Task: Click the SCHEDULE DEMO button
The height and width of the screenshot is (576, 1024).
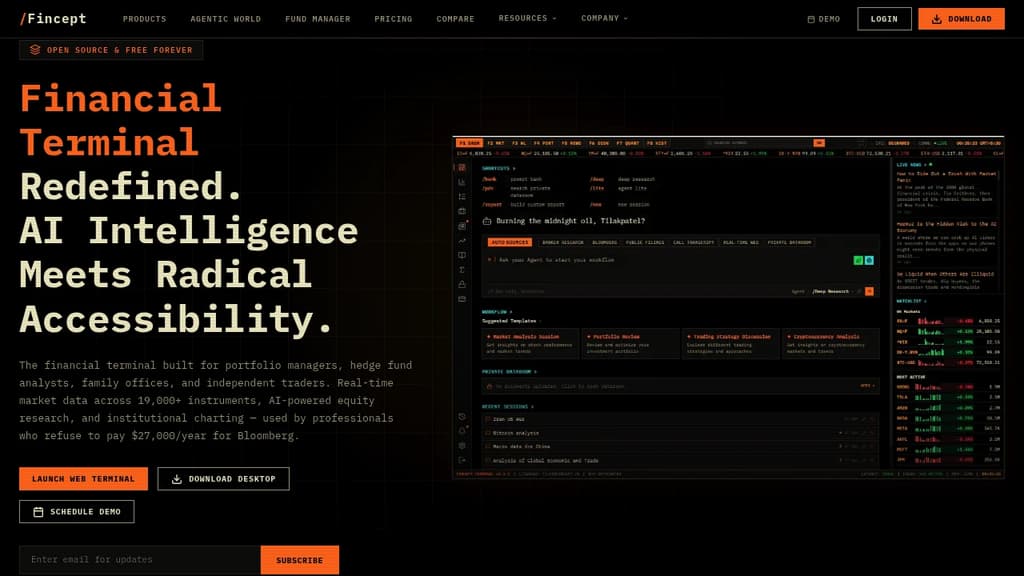Action: (x=76, y=511)
